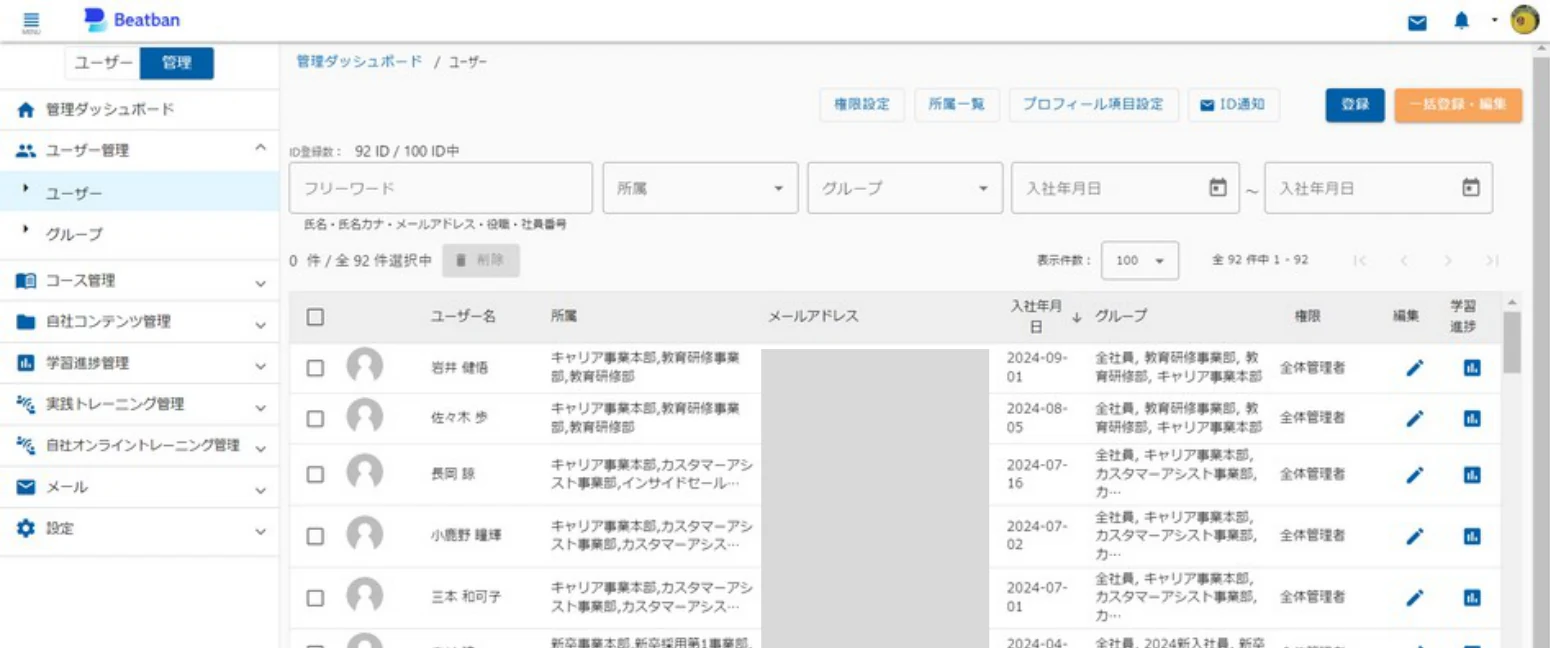The width and height of the screenshot is (1550, 648).
Task: Open プロフィール項目設定
Action: [x=1093, y=104]
